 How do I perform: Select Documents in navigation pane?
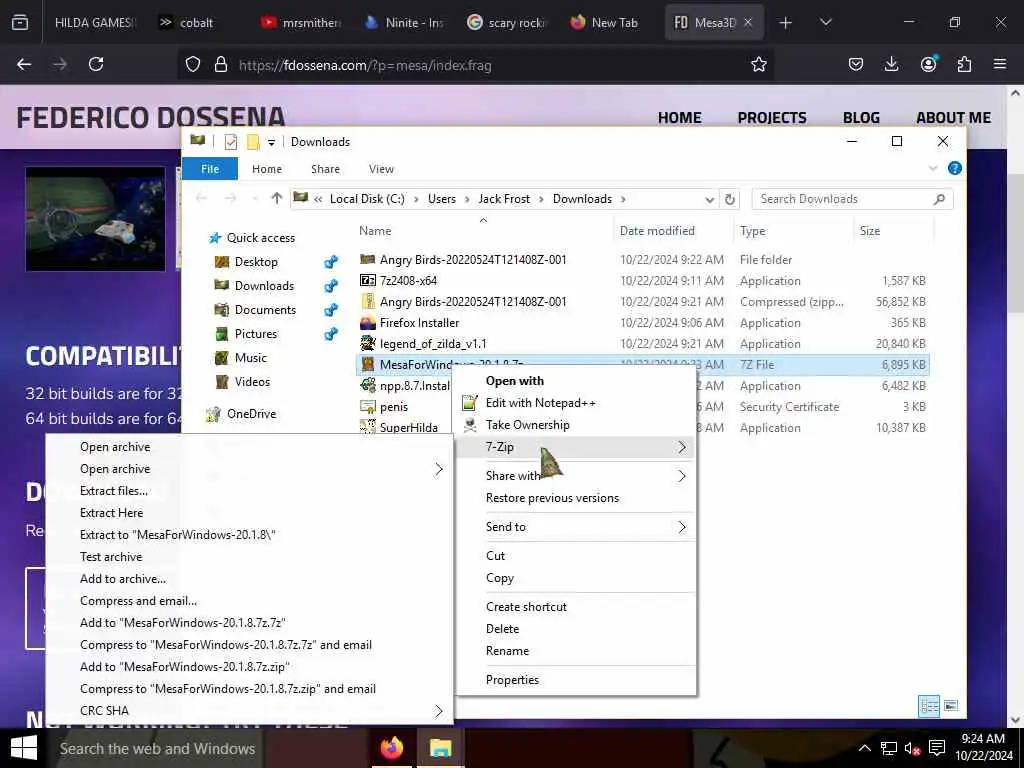[264, 310]
